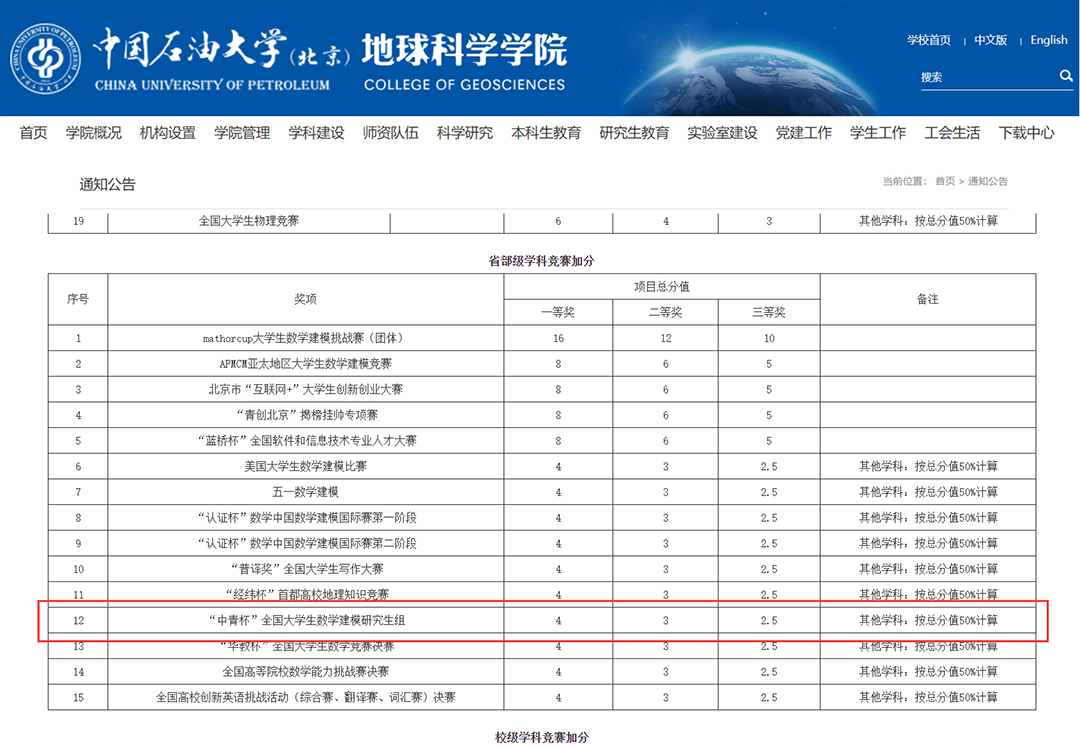Screen dimensions: 1080x747
Task: Click second-prize value 12 in mathorcup row
Action: [665, 338]
